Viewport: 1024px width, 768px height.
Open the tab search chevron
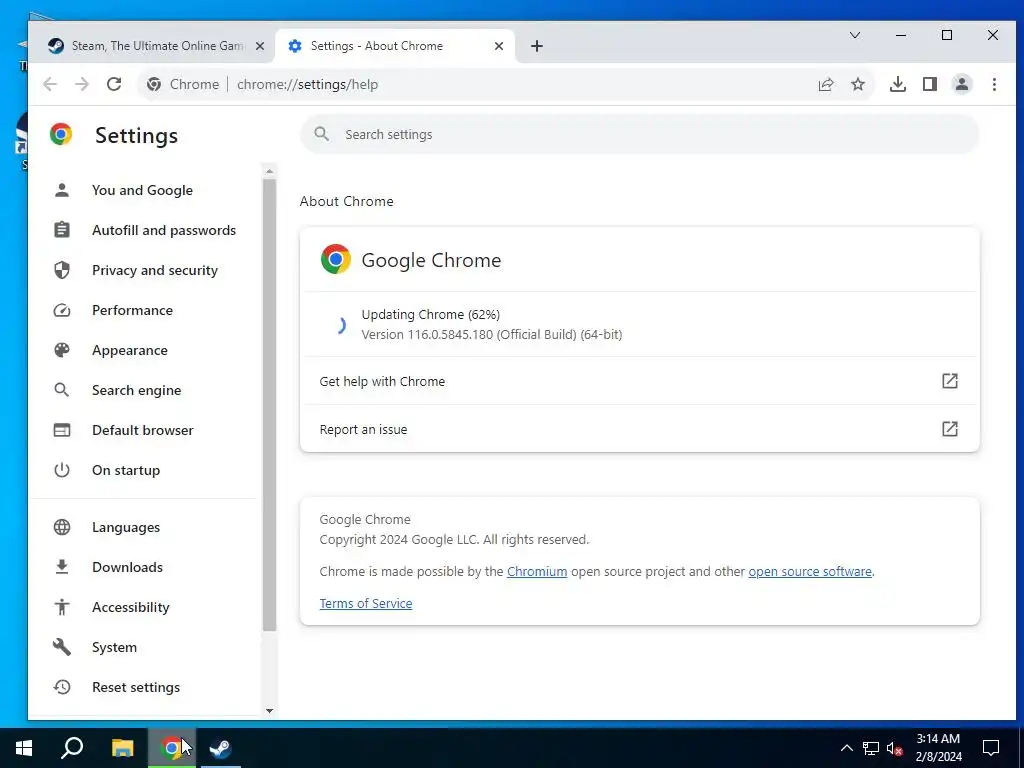coord(854,35)
